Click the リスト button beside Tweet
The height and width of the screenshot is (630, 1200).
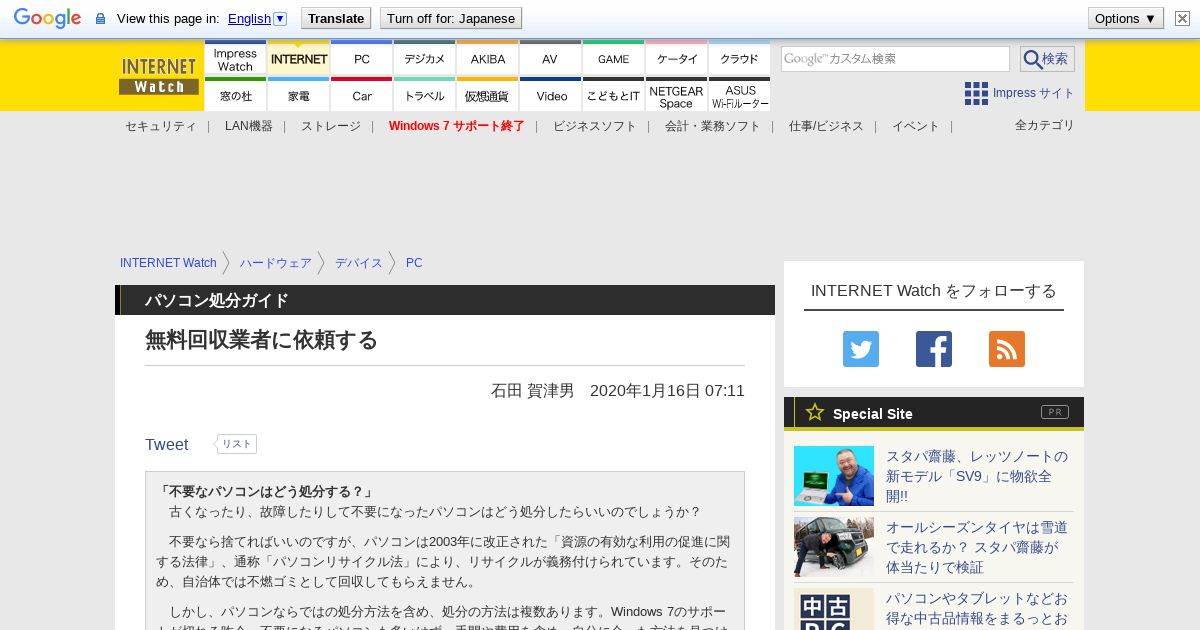point(237,444)
